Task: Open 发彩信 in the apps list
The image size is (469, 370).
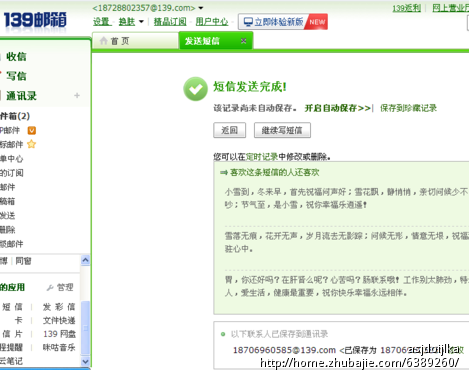Action: click(59, 307)
